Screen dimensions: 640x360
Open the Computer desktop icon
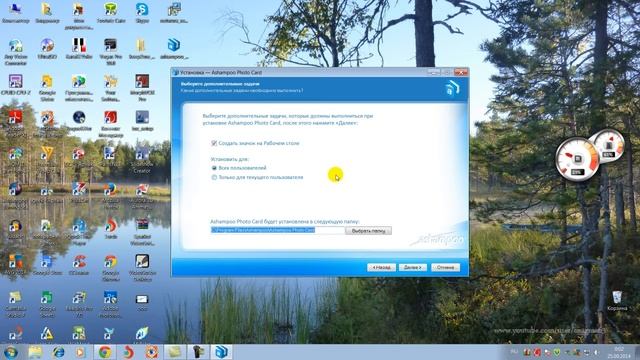pyautogui.click(x=15, y=13)
